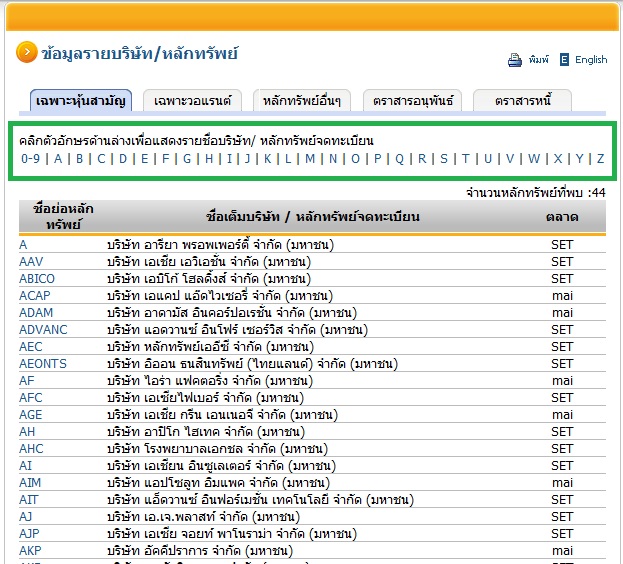
Task: Click the SET market cell in ADVANC row
Action: (x=562, y=330)
